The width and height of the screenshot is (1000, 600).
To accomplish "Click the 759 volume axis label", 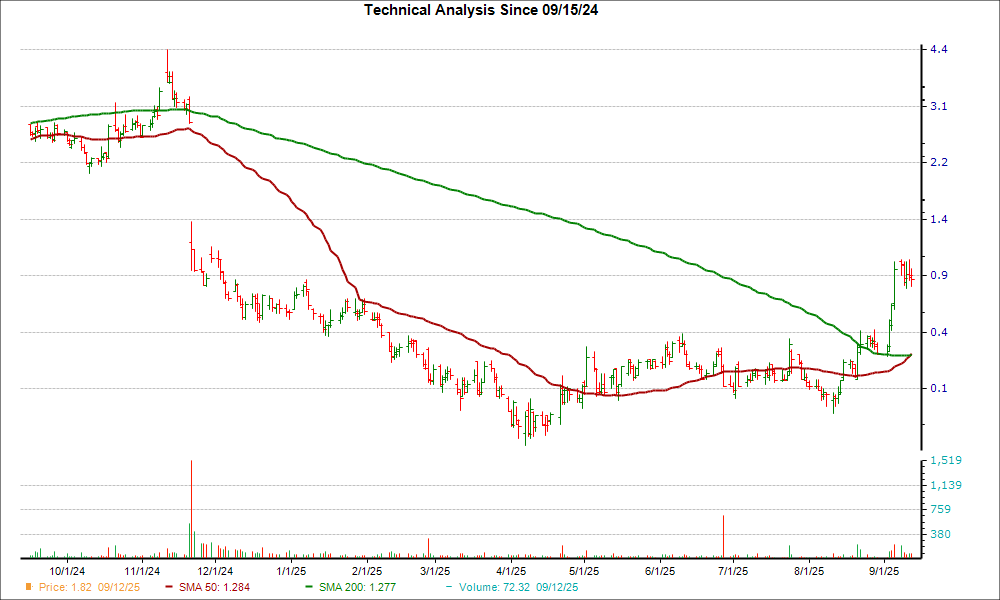I will tap(941, 509).
